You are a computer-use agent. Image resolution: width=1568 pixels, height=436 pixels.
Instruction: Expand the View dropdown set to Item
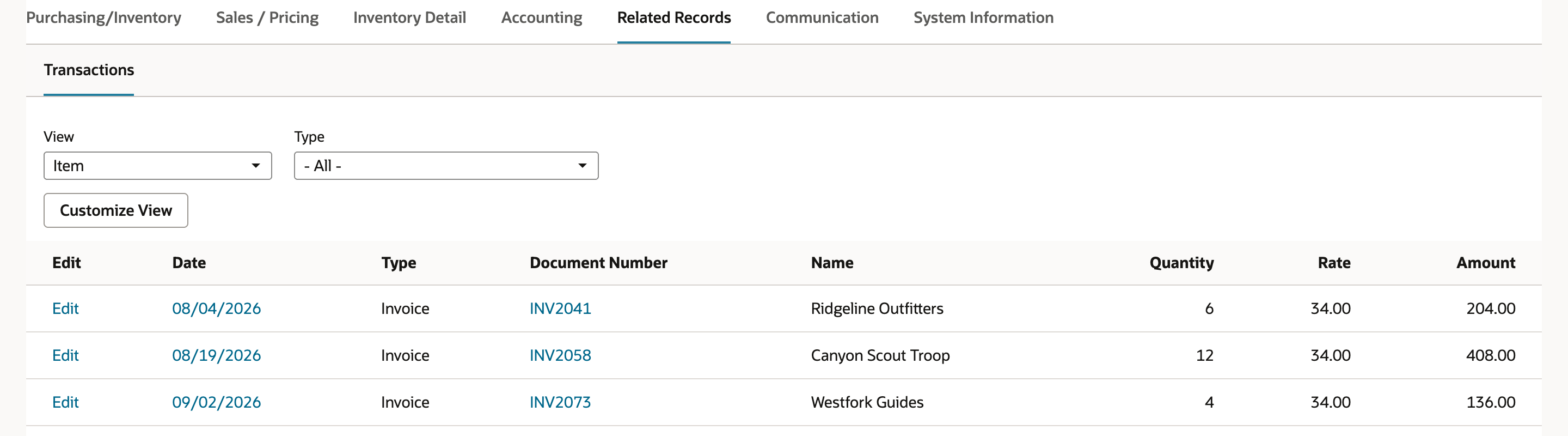(x=158, y=166)
